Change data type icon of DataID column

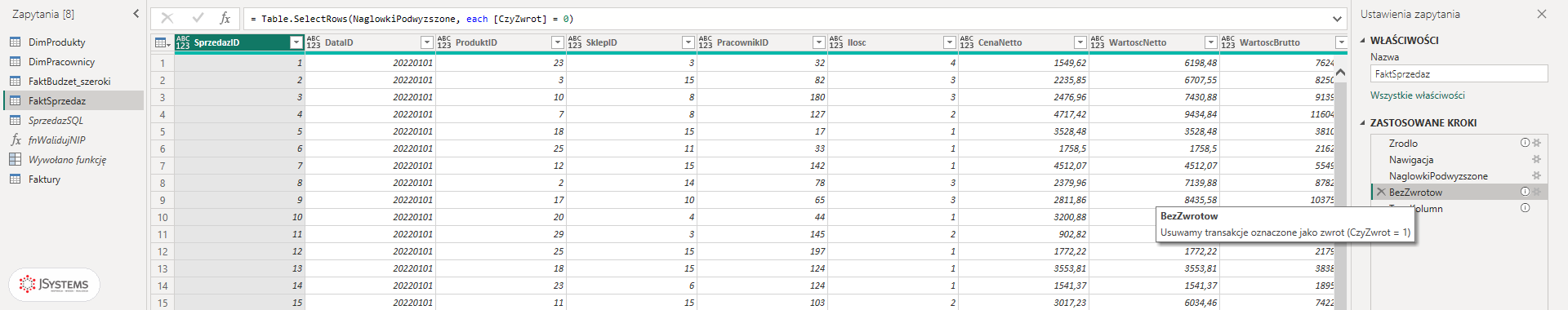click(314, 42)
